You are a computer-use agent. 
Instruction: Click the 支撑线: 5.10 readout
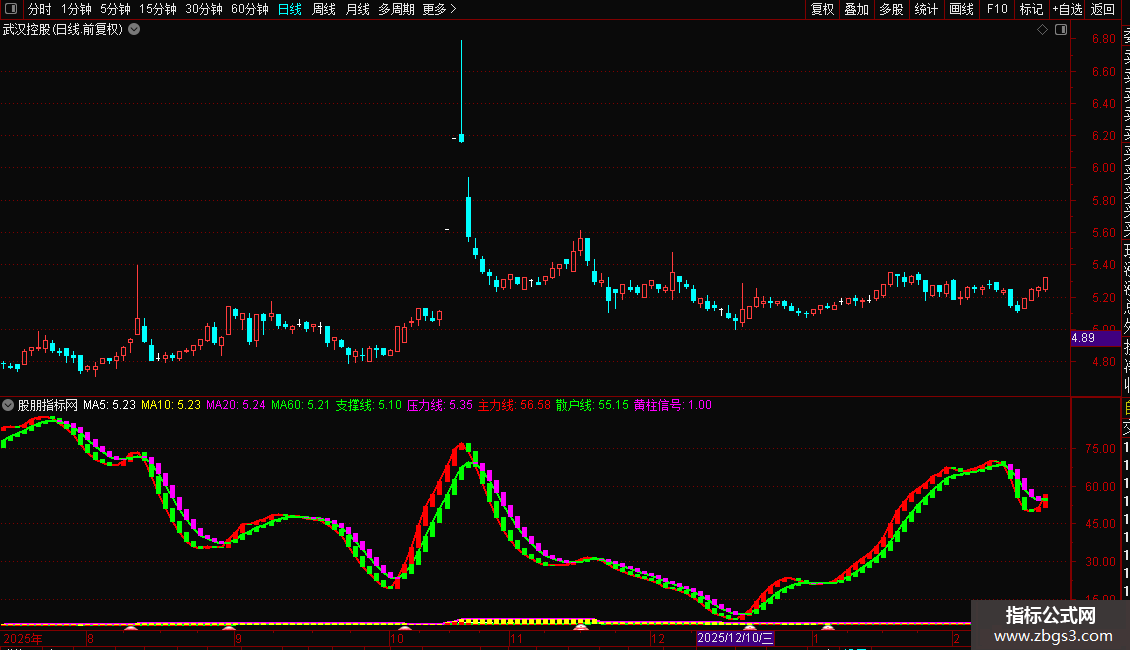[368, 405]
